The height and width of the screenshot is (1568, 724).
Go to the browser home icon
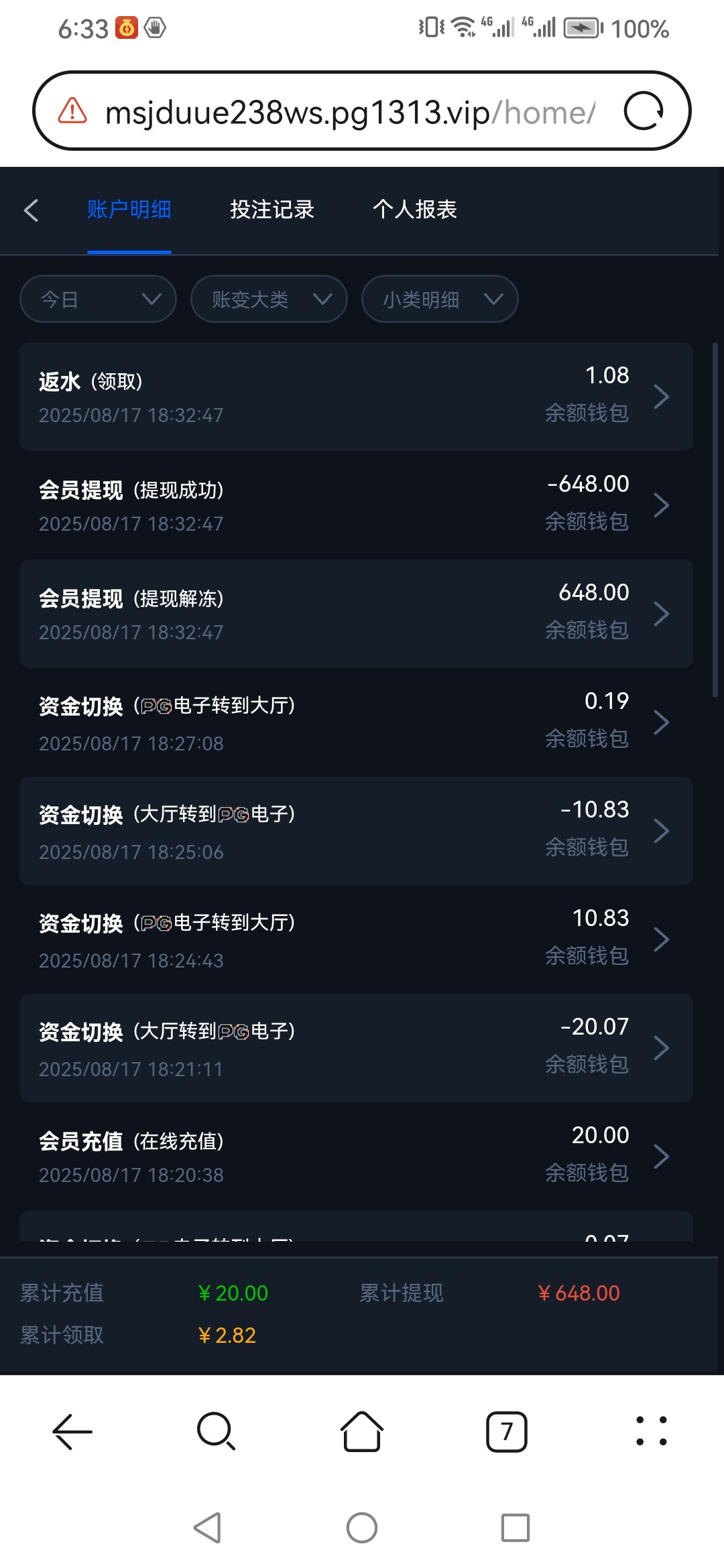(362, 1431)
